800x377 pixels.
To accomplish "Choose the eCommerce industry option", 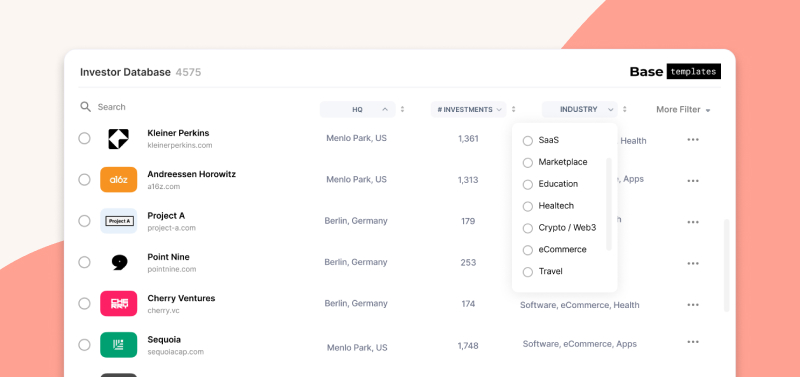I will click(x=555, y=250).
